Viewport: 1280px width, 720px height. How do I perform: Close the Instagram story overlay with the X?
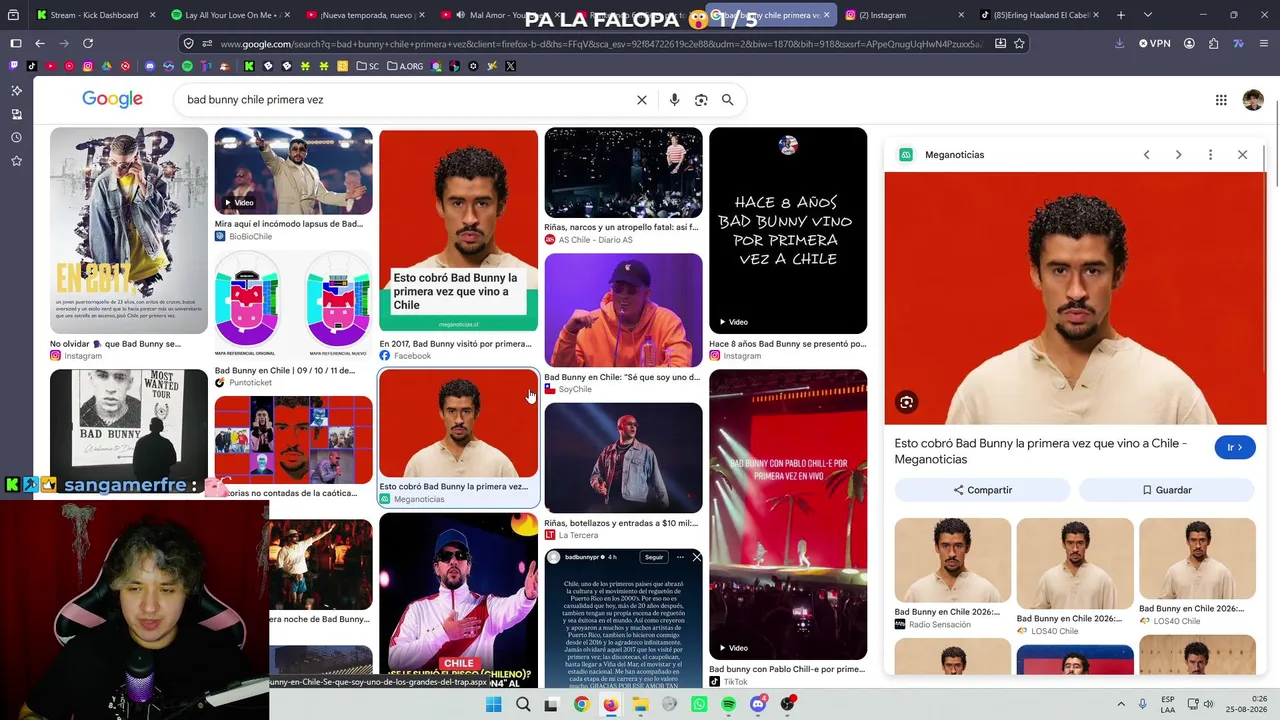tap(696, 557)
